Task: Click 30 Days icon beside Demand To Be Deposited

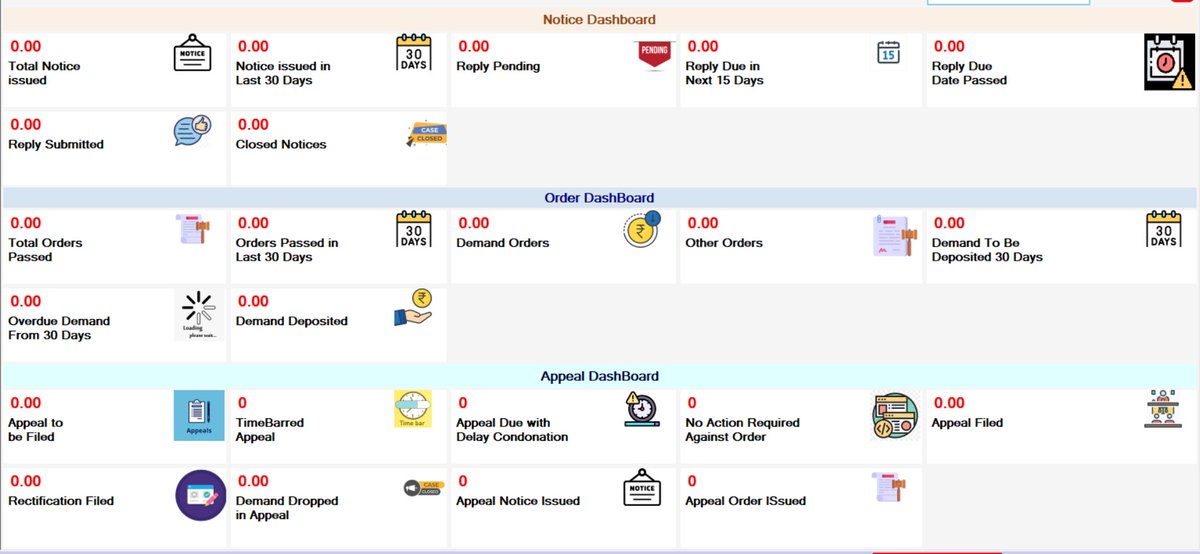Action: (1164, 229)
